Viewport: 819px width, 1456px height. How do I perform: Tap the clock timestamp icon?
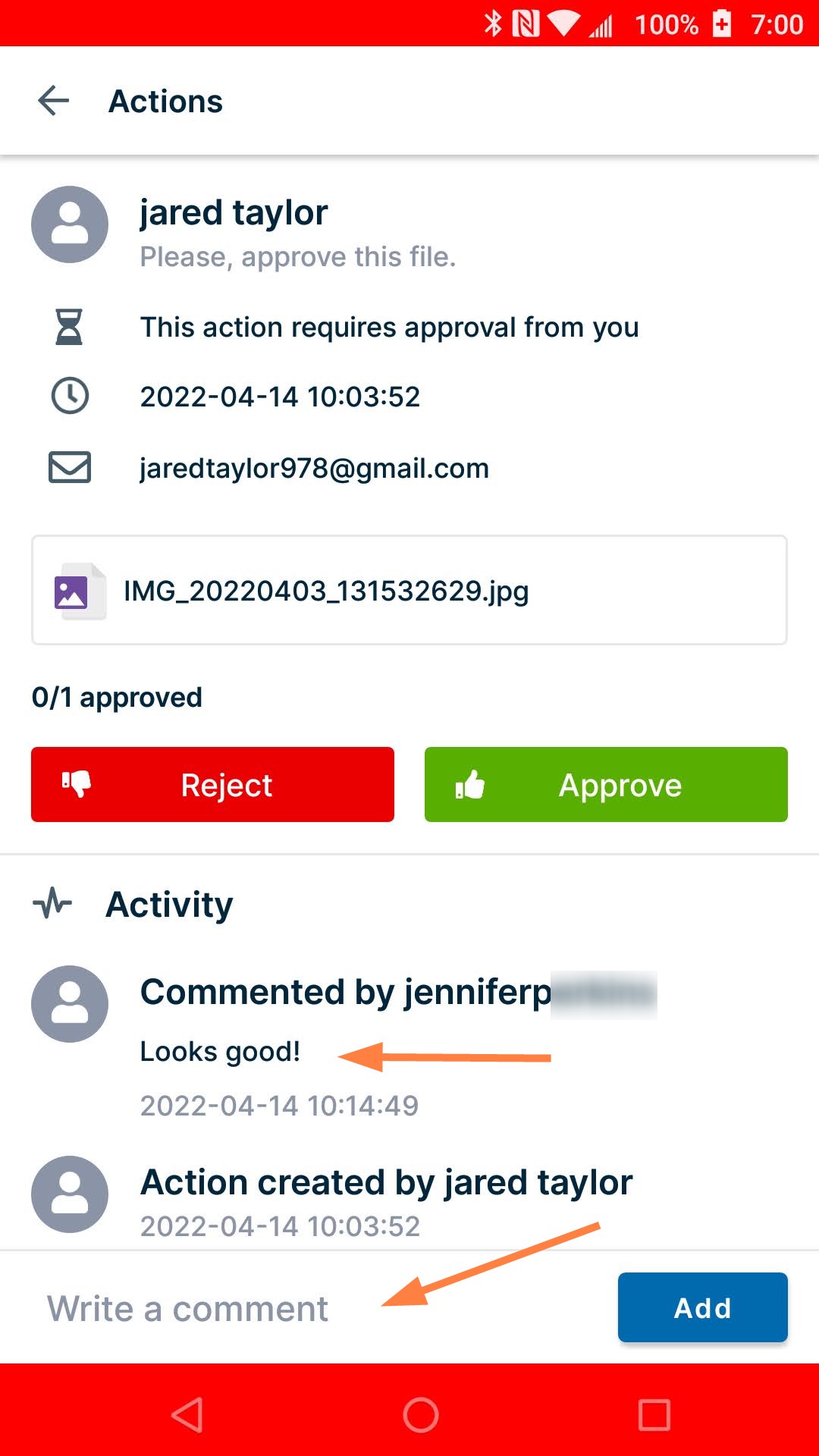pyautogui.click(x=70, y=396)
